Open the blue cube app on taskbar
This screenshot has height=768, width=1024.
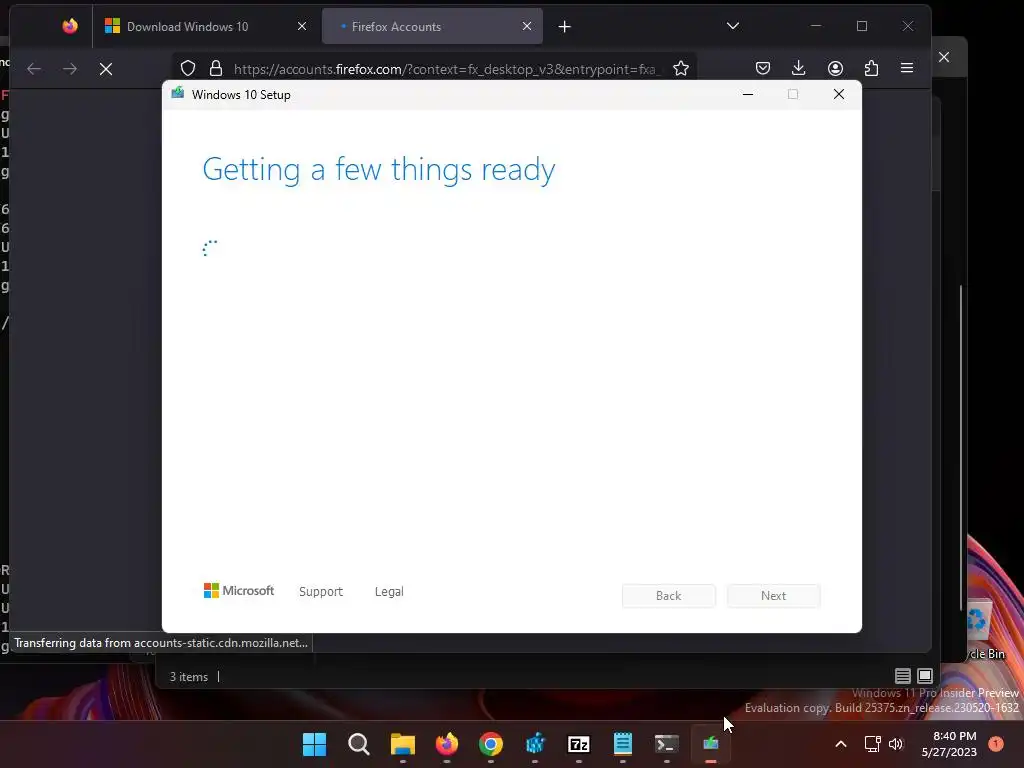[535, 744]
